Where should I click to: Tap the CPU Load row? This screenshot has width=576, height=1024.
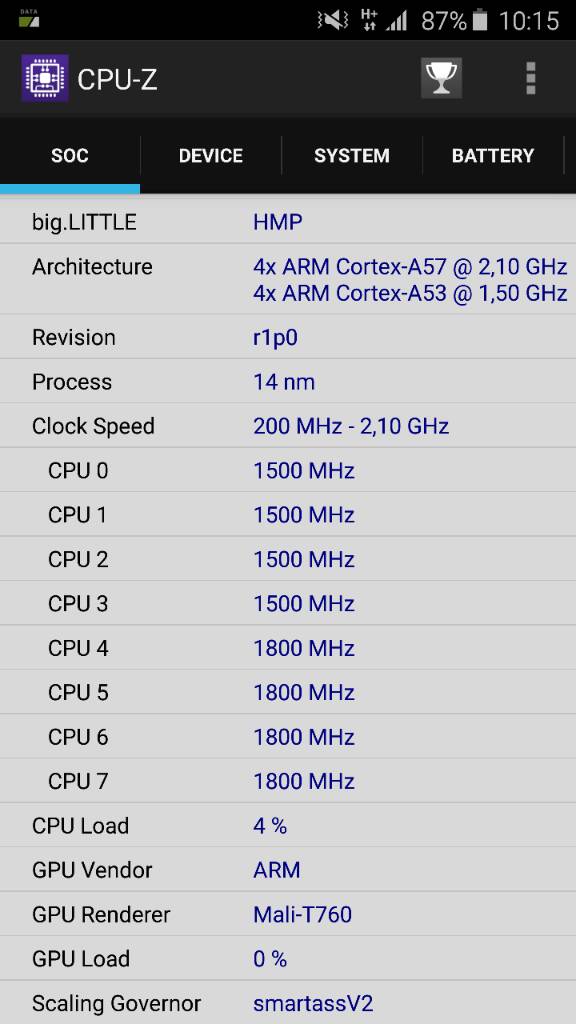coord(288,825)
